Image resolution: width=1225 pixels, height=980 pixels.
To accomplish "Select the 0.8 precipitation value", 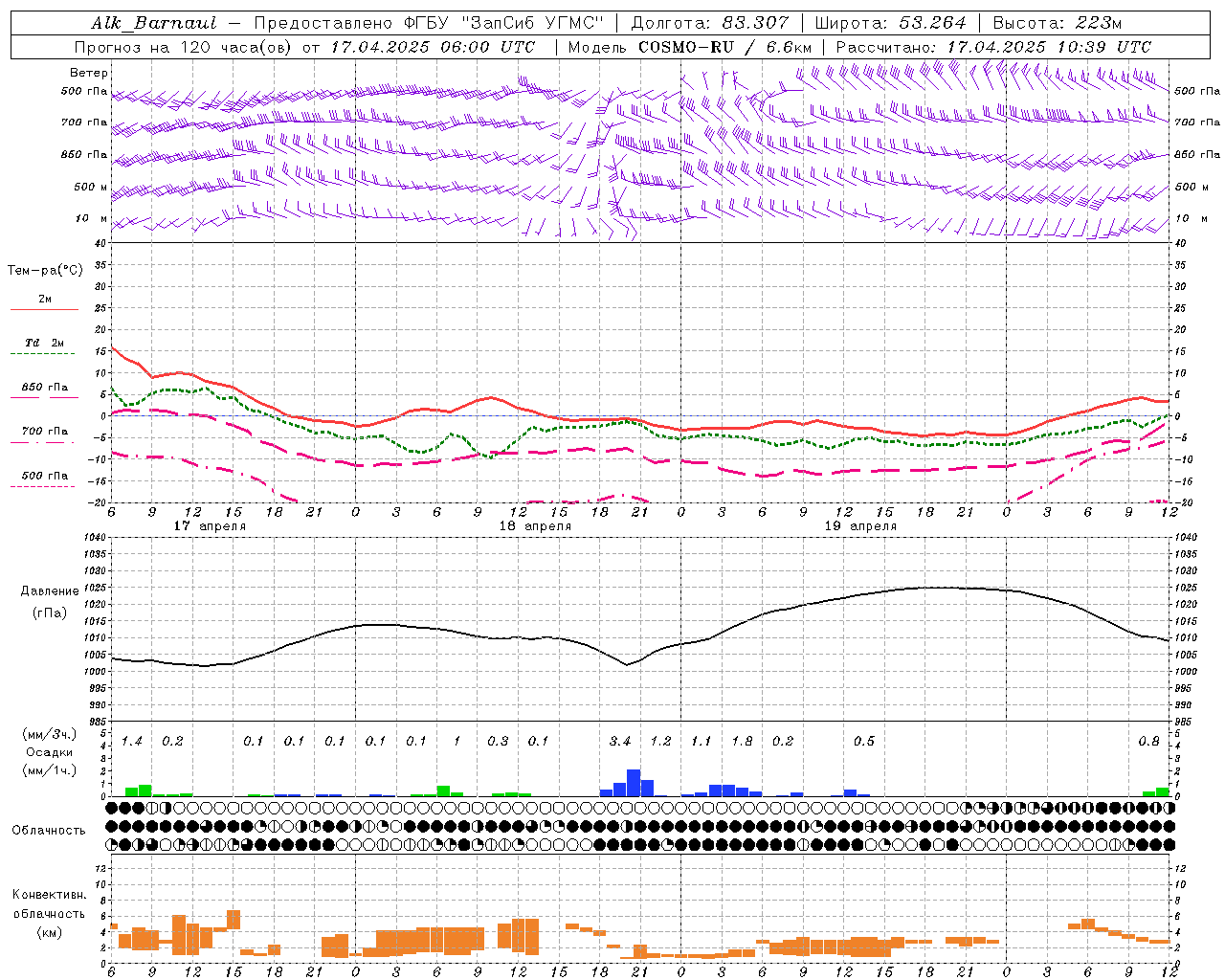I will coord(1148,741).
